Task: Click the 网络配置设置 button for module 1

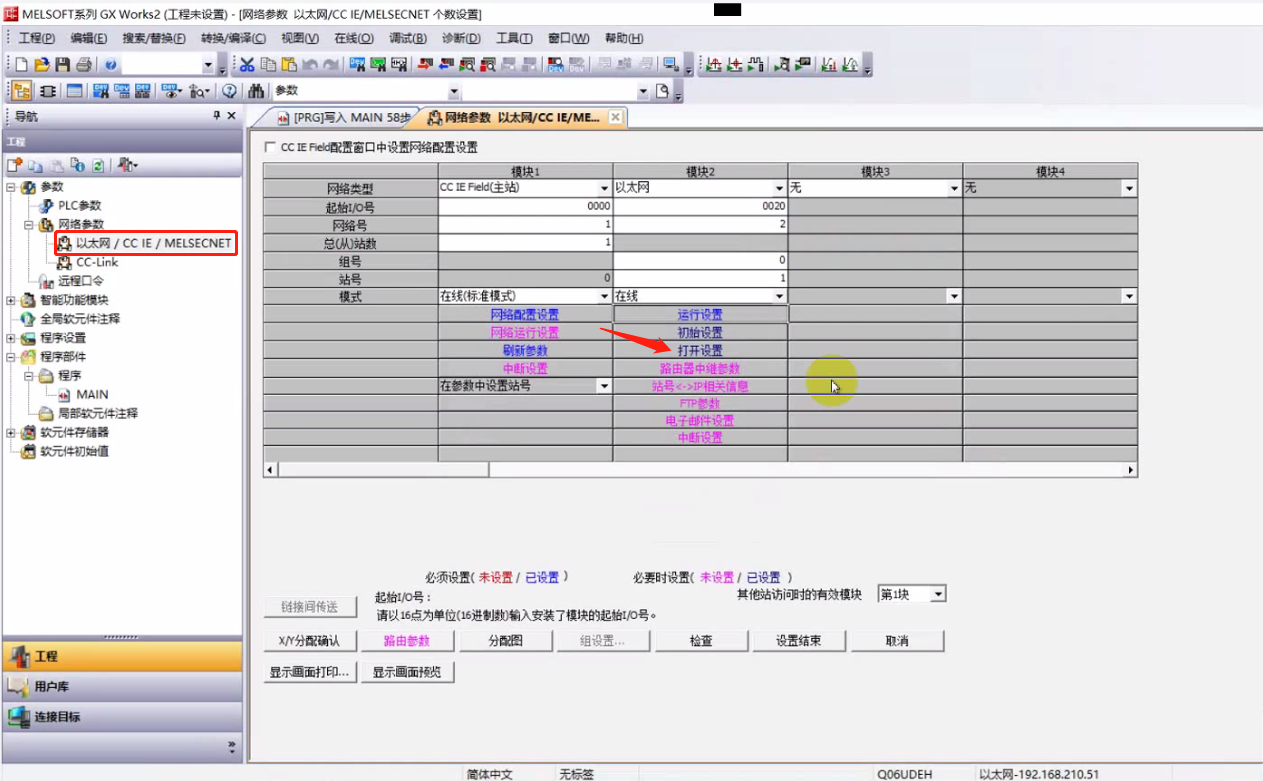Action: point(525,315)
